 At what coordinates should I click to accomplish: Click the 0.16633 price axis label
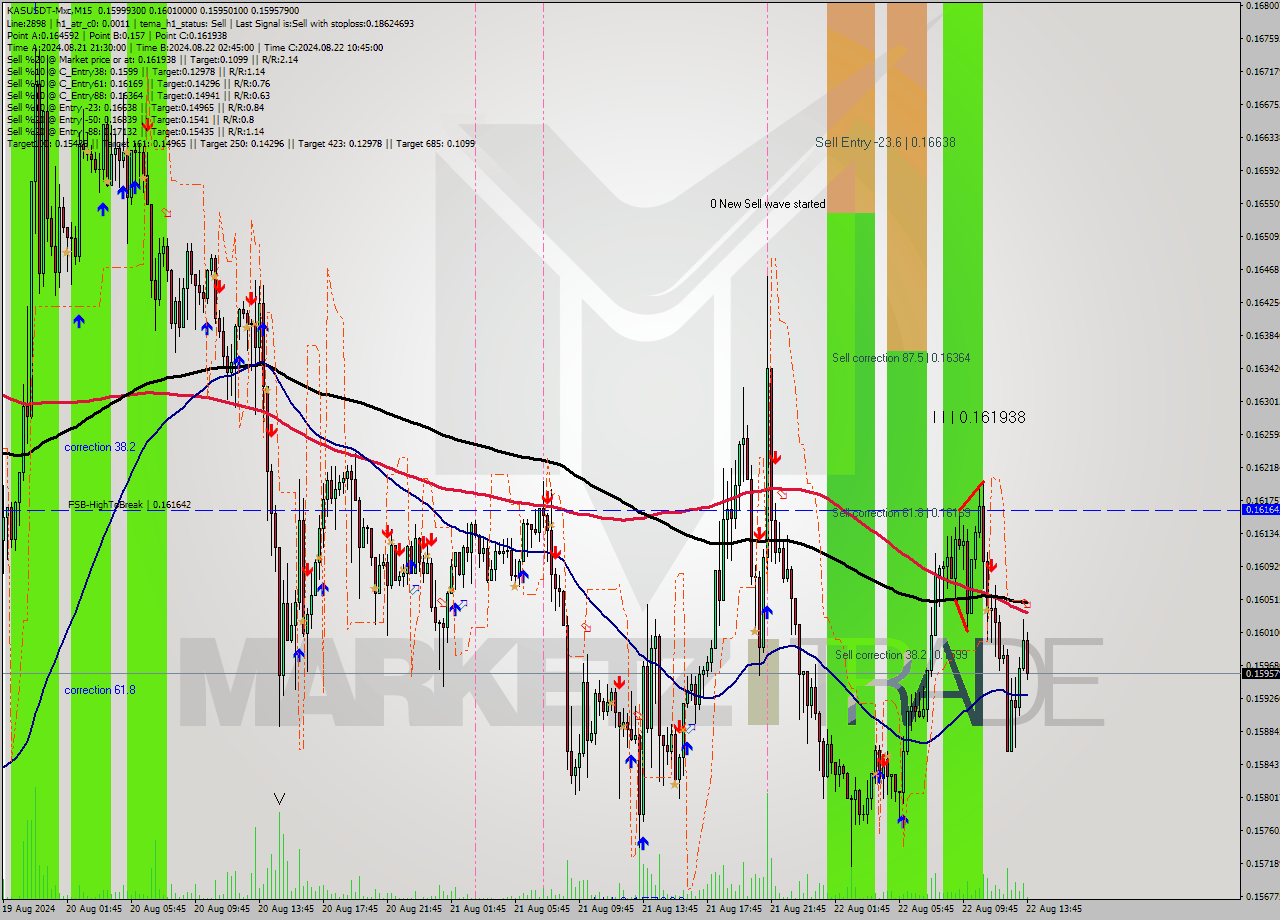[x=1261, y=137]
